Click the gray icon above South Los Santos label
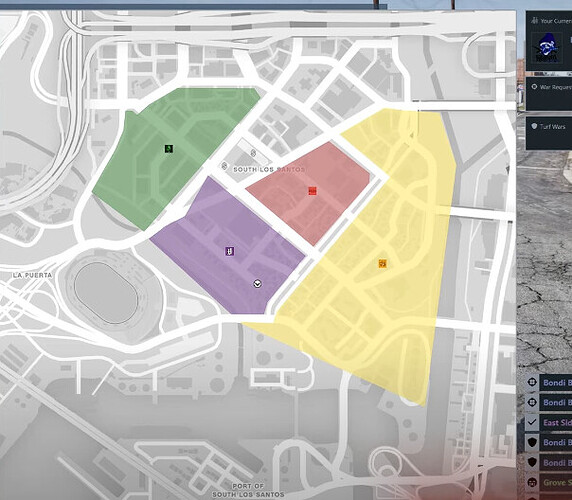Viewport: 572px width, 500px height. [253, 153]
